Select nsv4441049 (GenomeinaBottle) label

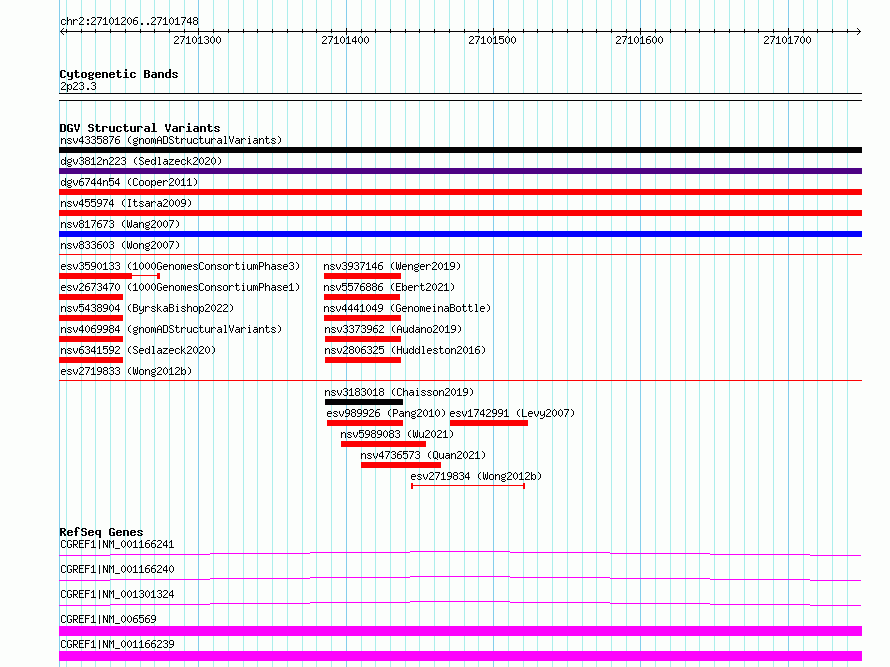point(407,308)
